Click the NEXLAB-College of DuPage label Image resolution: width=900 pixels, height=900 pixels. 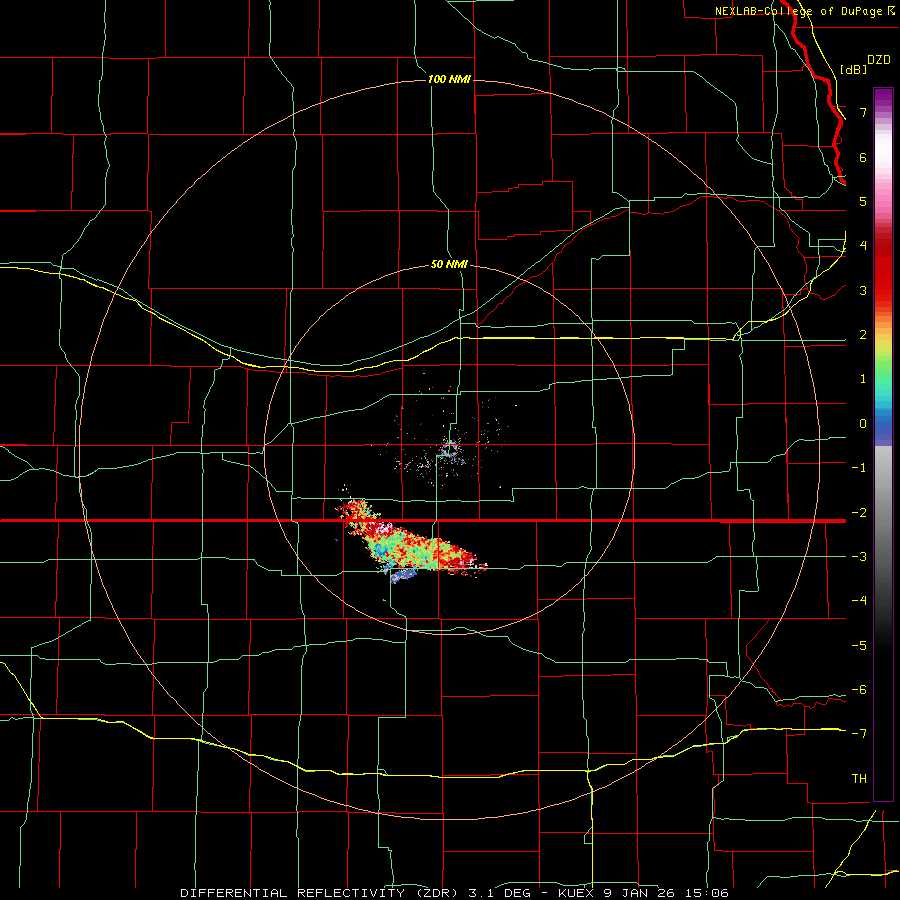804,11
